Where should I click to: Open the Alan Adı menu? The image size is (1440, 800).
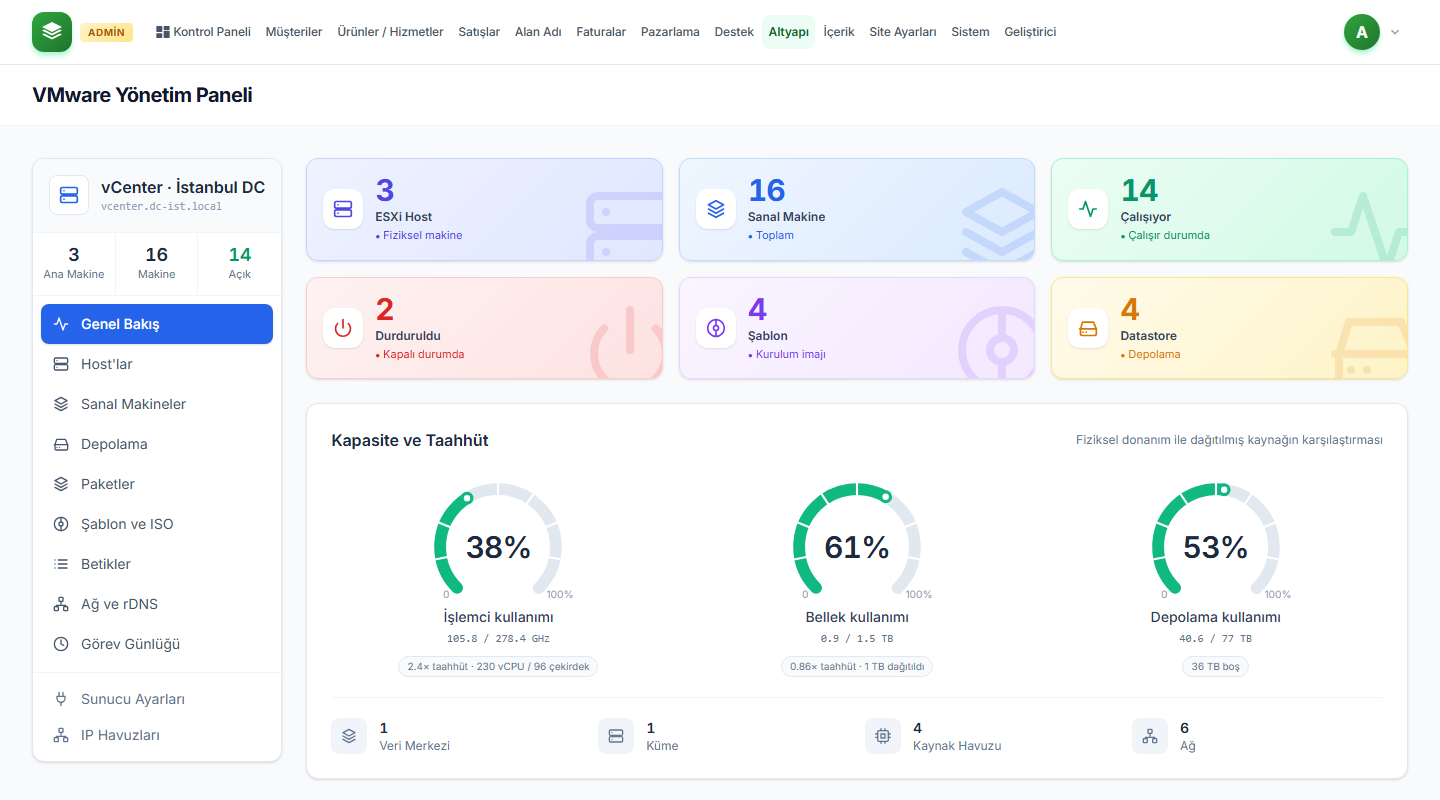538,32
